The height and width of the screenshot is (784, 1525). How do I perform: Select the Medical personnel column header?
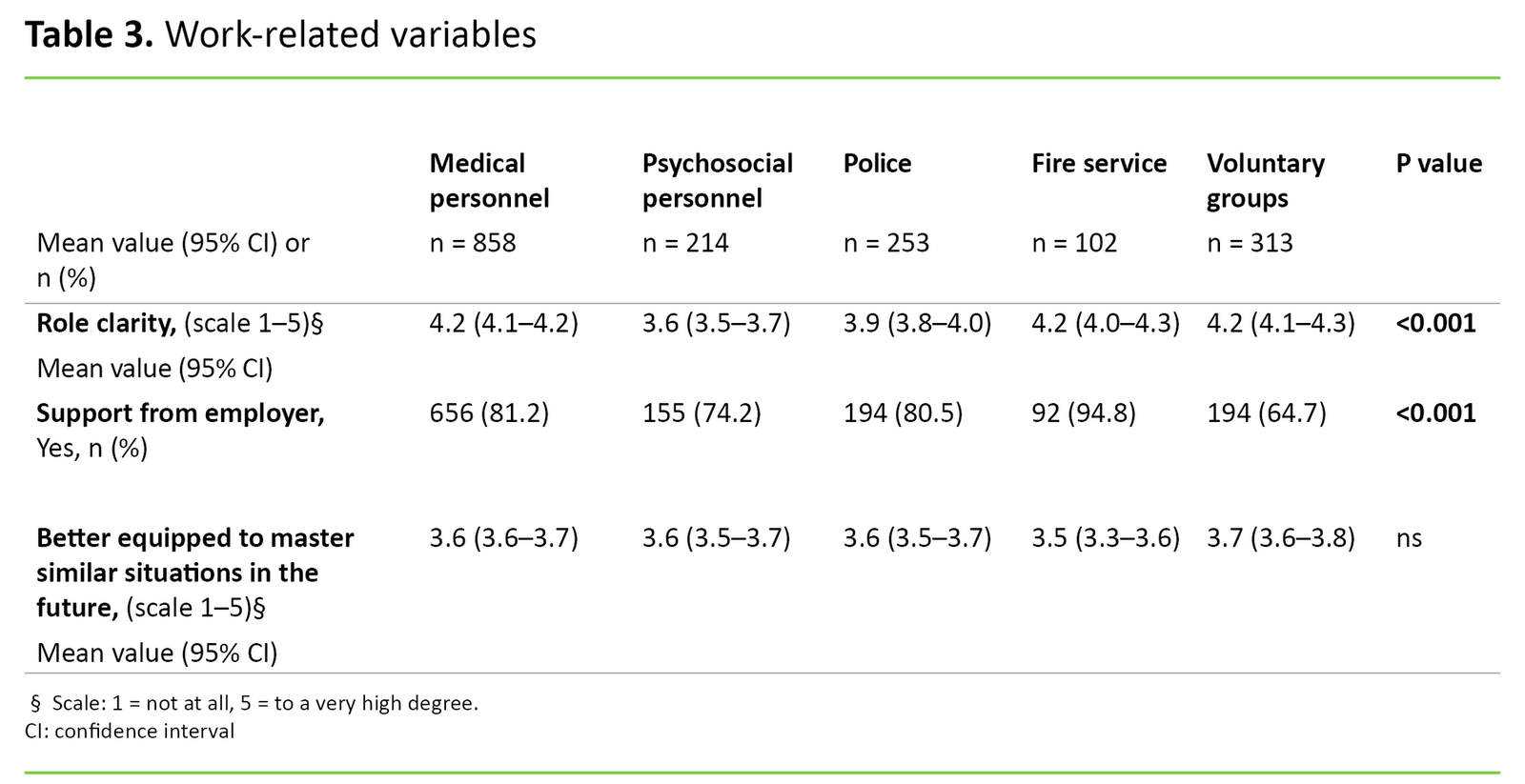pos(489,180)
